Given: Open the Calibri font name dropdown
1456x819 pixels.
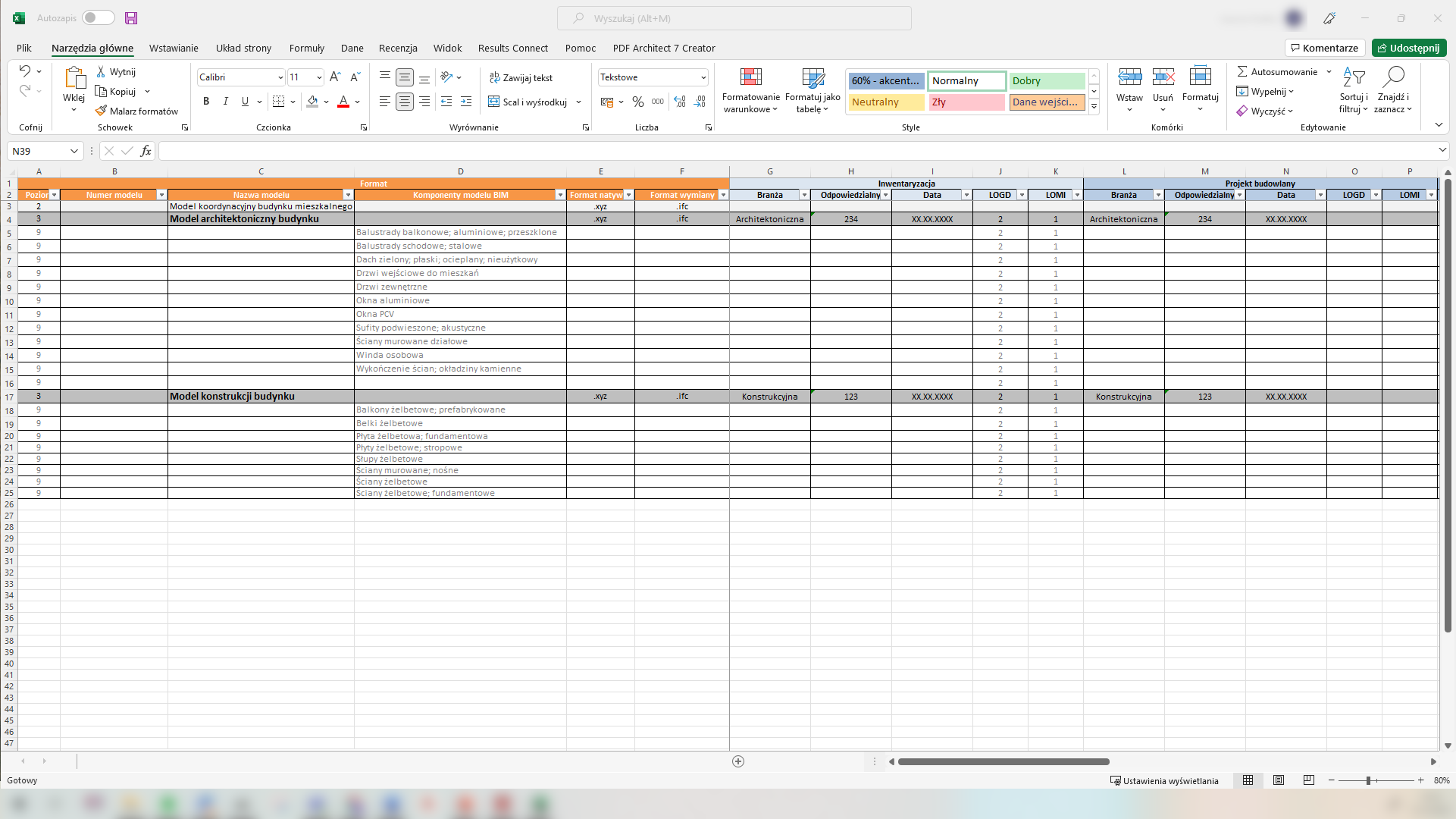Looking at the screenshot, I should tap(280, 77).
